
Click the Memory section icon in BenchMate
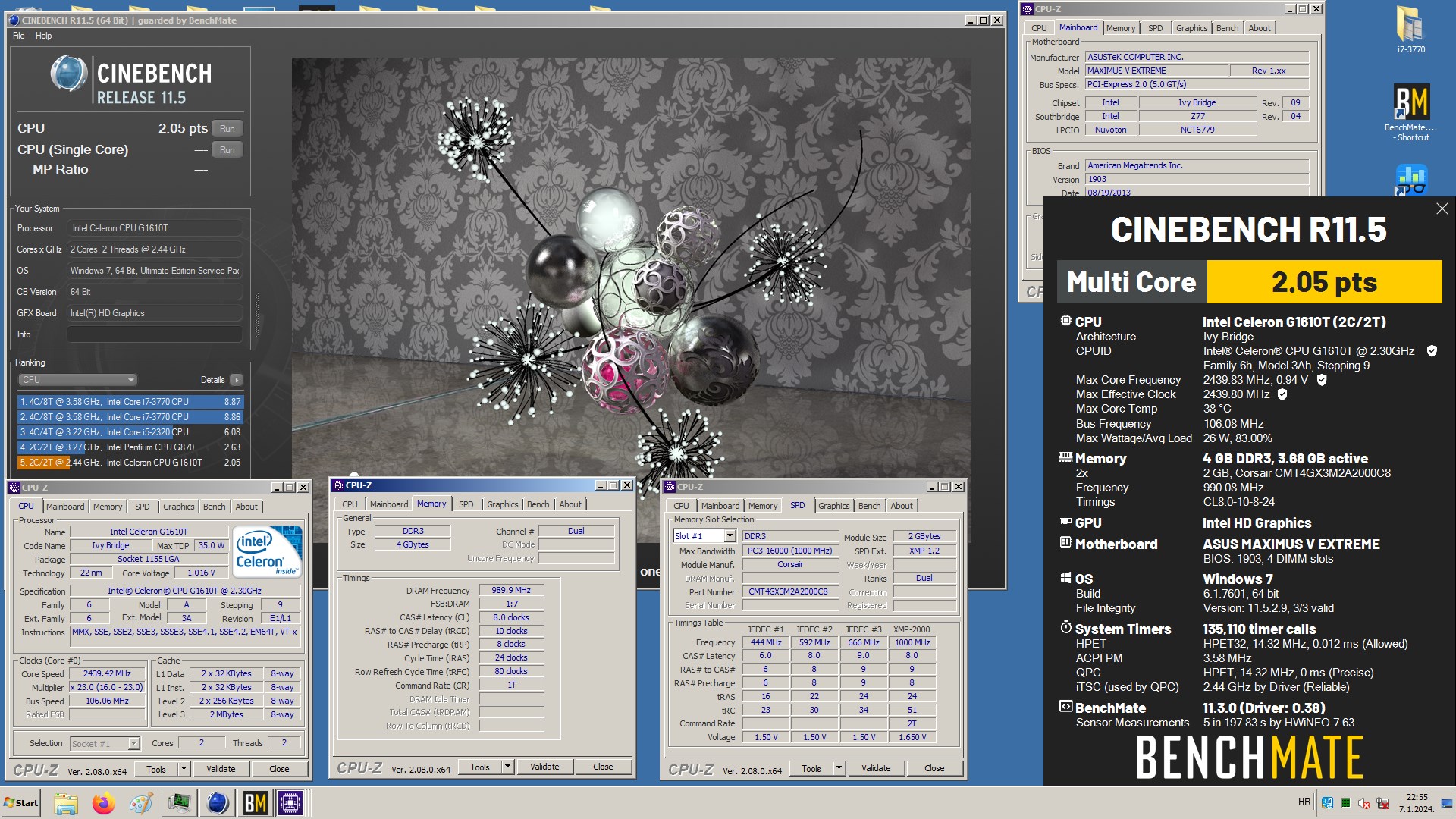(x=1065, y=457)
